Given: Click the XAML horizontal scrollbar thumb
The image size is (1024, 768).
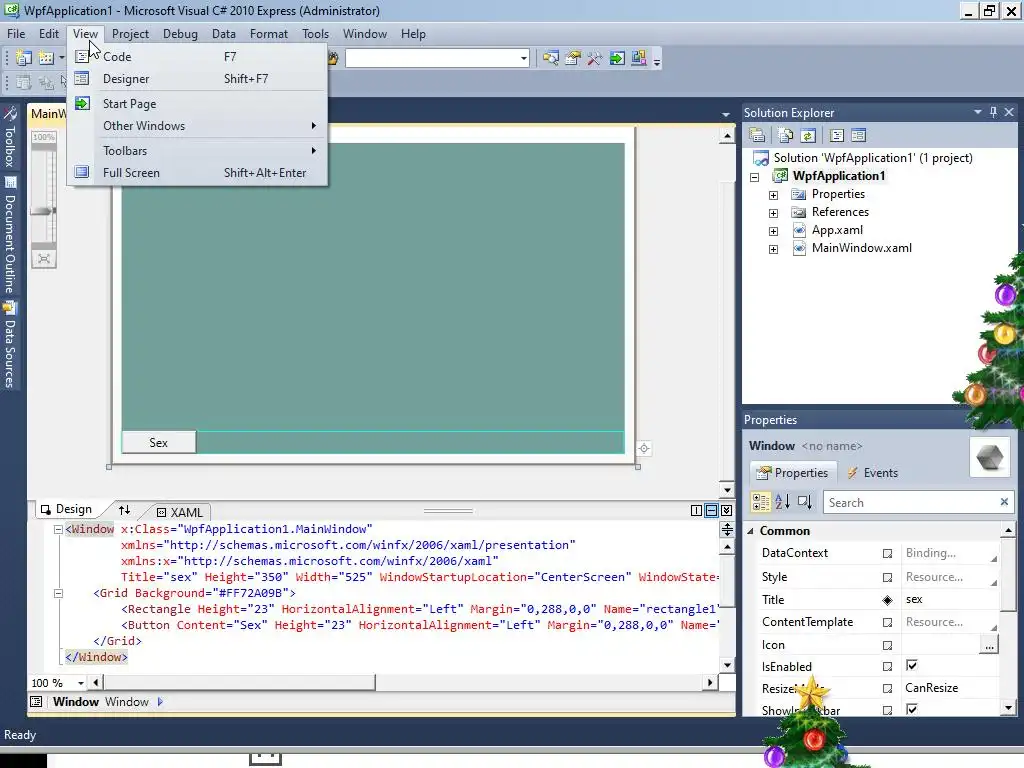Looking at the screenshot, I should tap(238, 682).
